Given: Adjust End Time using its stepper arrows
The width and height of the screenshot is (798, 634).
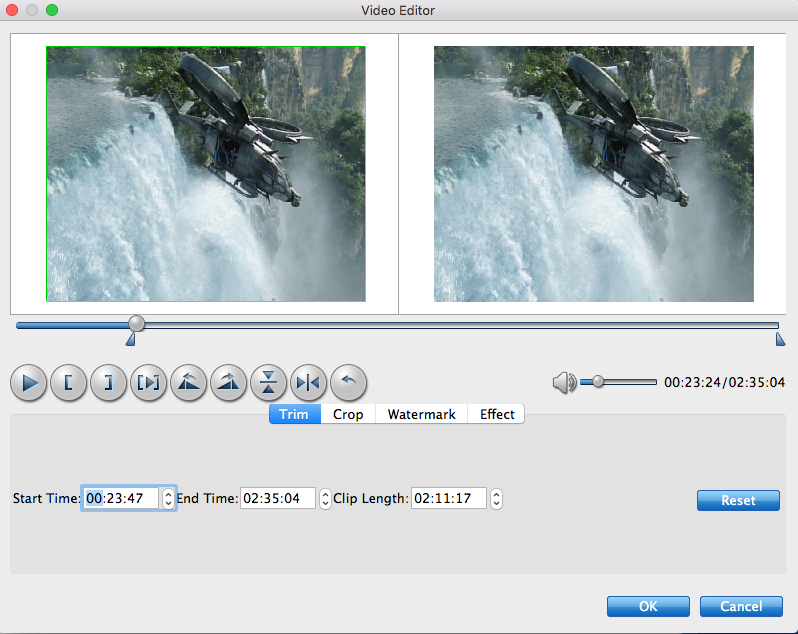Looking at the screenshot, I should (x=325, y=498).
